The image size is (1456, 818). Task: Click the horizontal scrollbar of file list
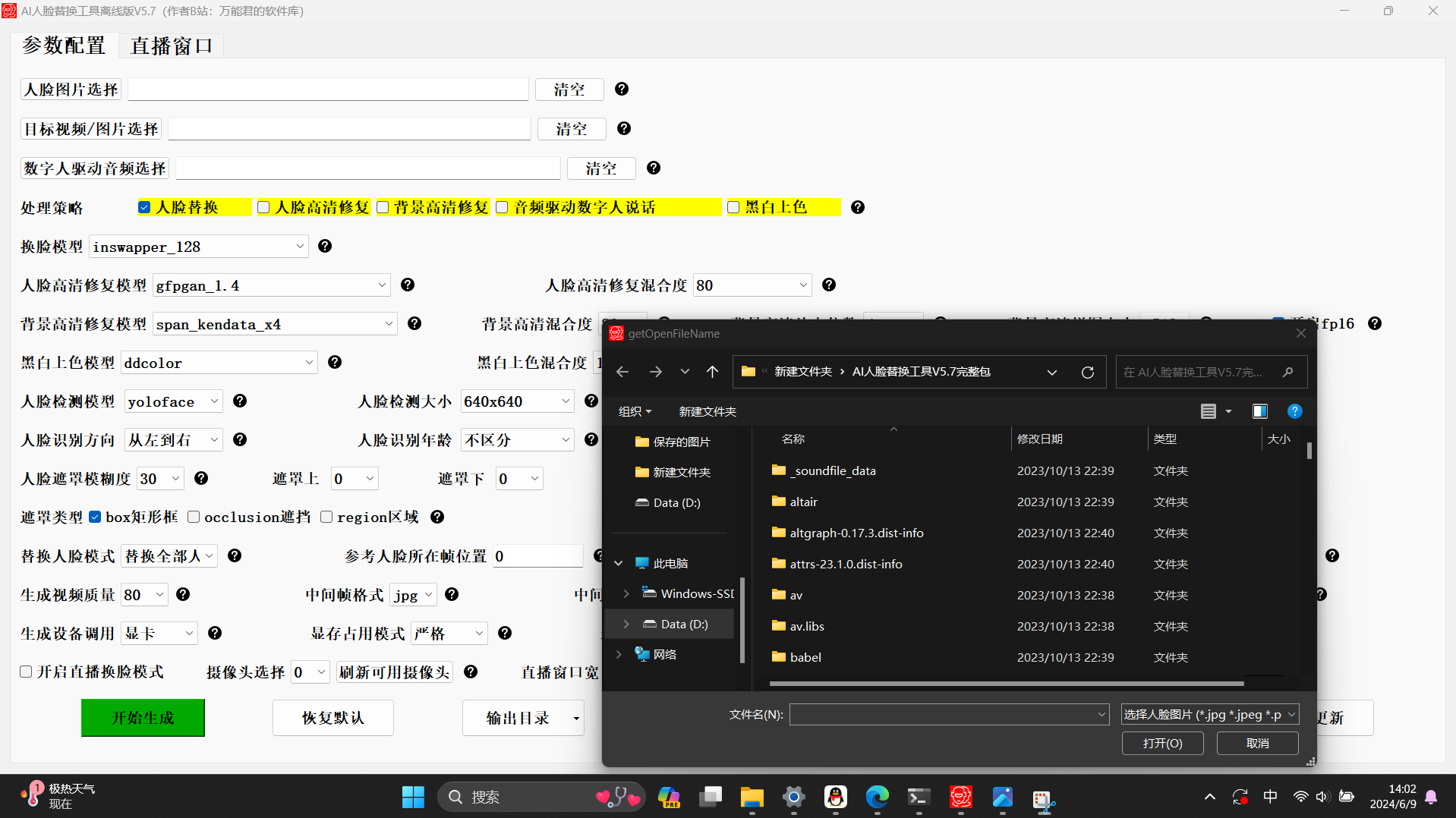pos(1006,684)
